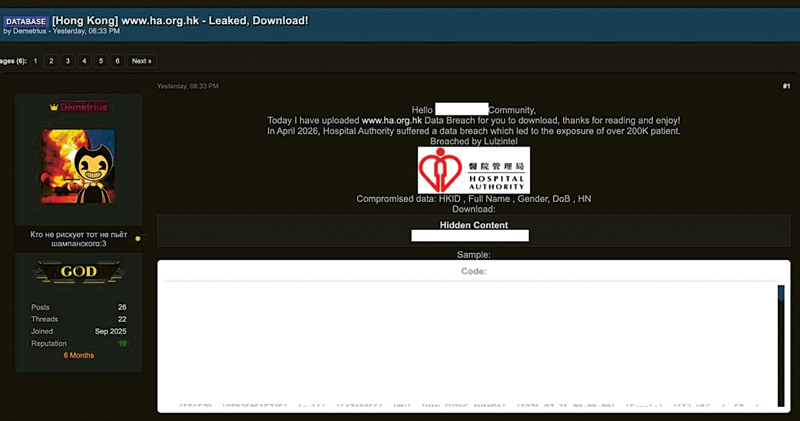
Task: Click the green reputation score 10
Action: pyautogui.click(x=123, y=343)
